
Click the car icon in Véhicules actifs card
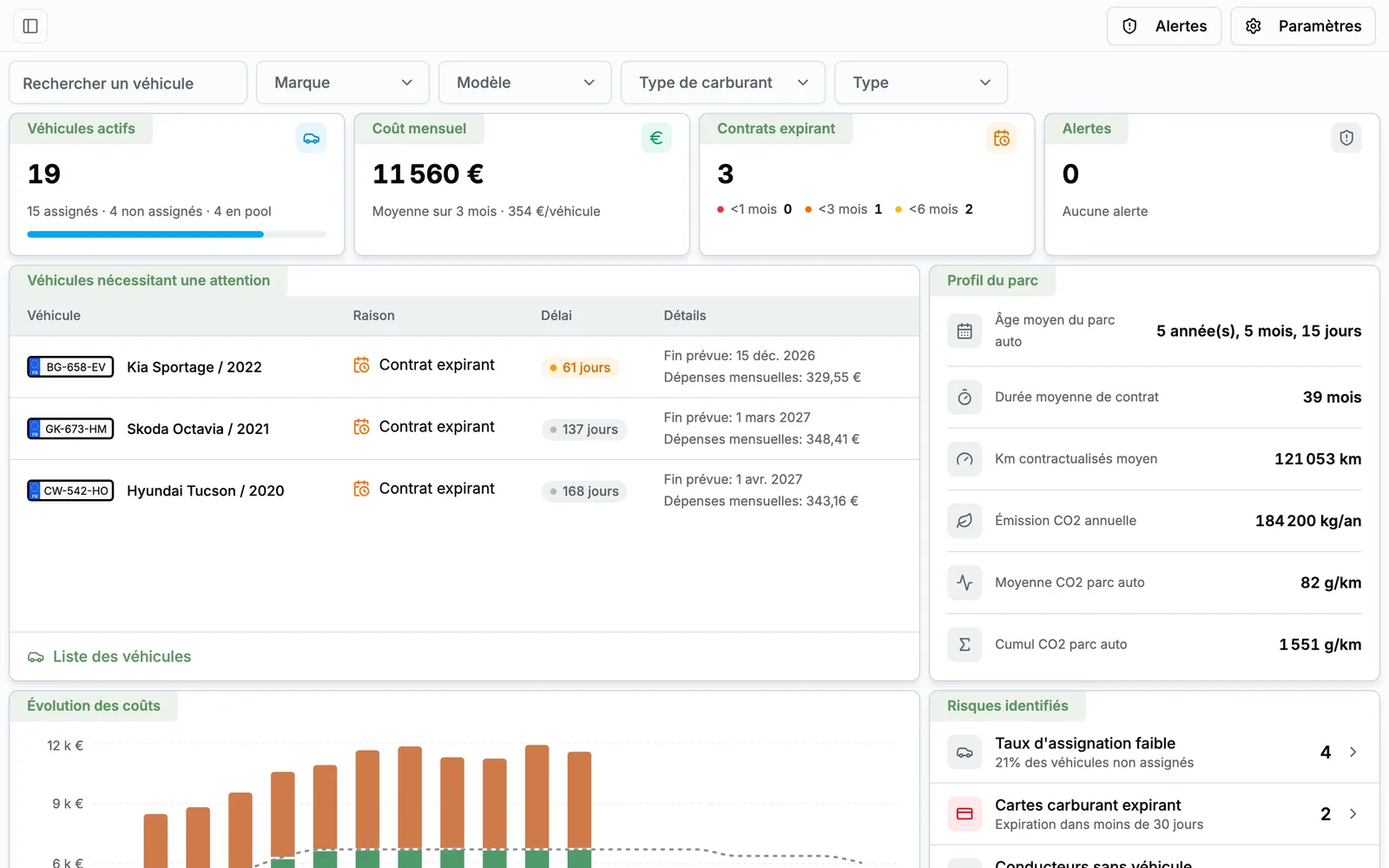[312, 138]
